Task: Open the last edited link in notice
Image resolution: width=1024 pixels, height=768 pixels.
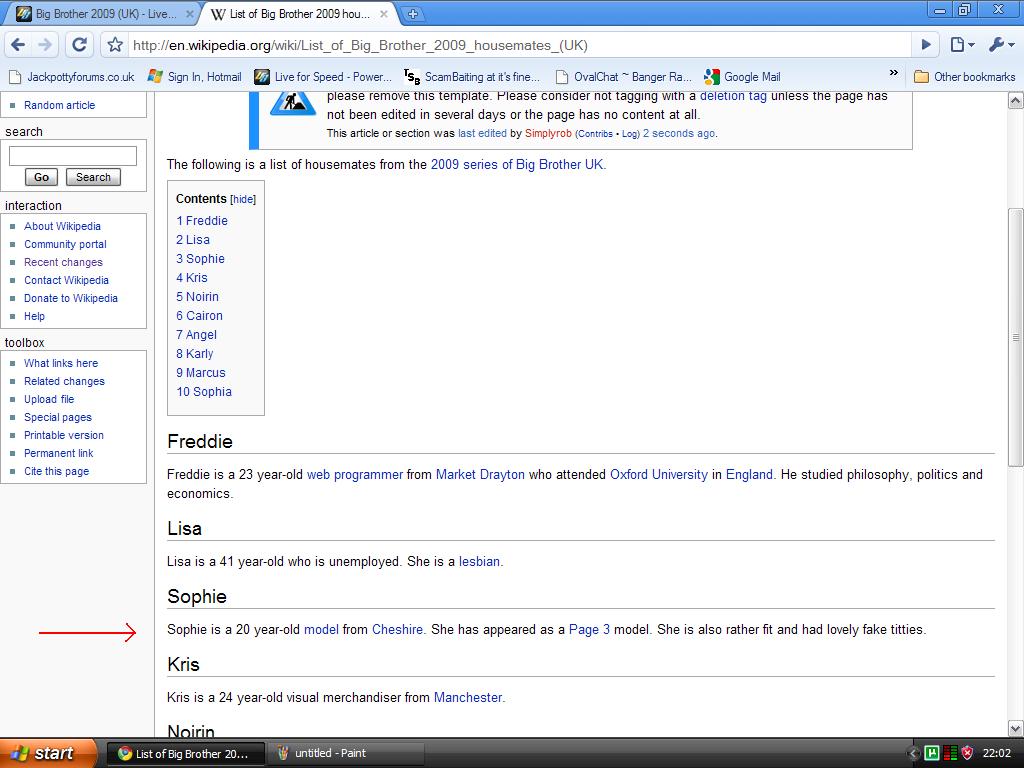Action: point(482,133)
